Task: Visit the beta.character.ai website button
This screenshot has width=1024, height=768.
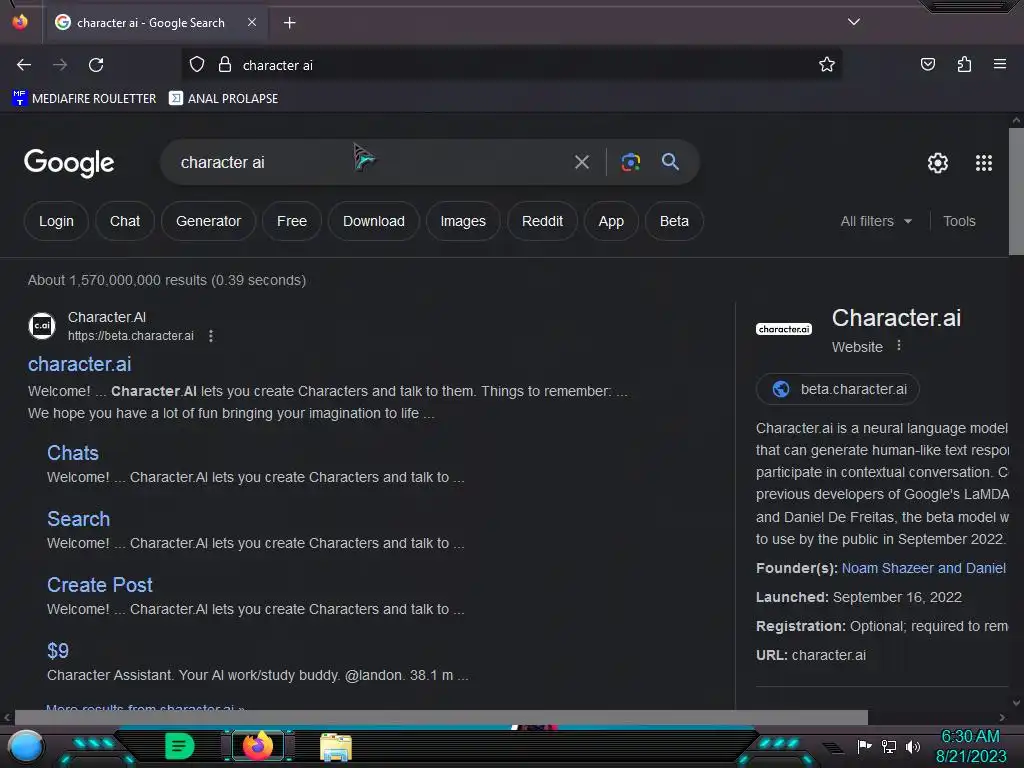Action: point(838,389)
